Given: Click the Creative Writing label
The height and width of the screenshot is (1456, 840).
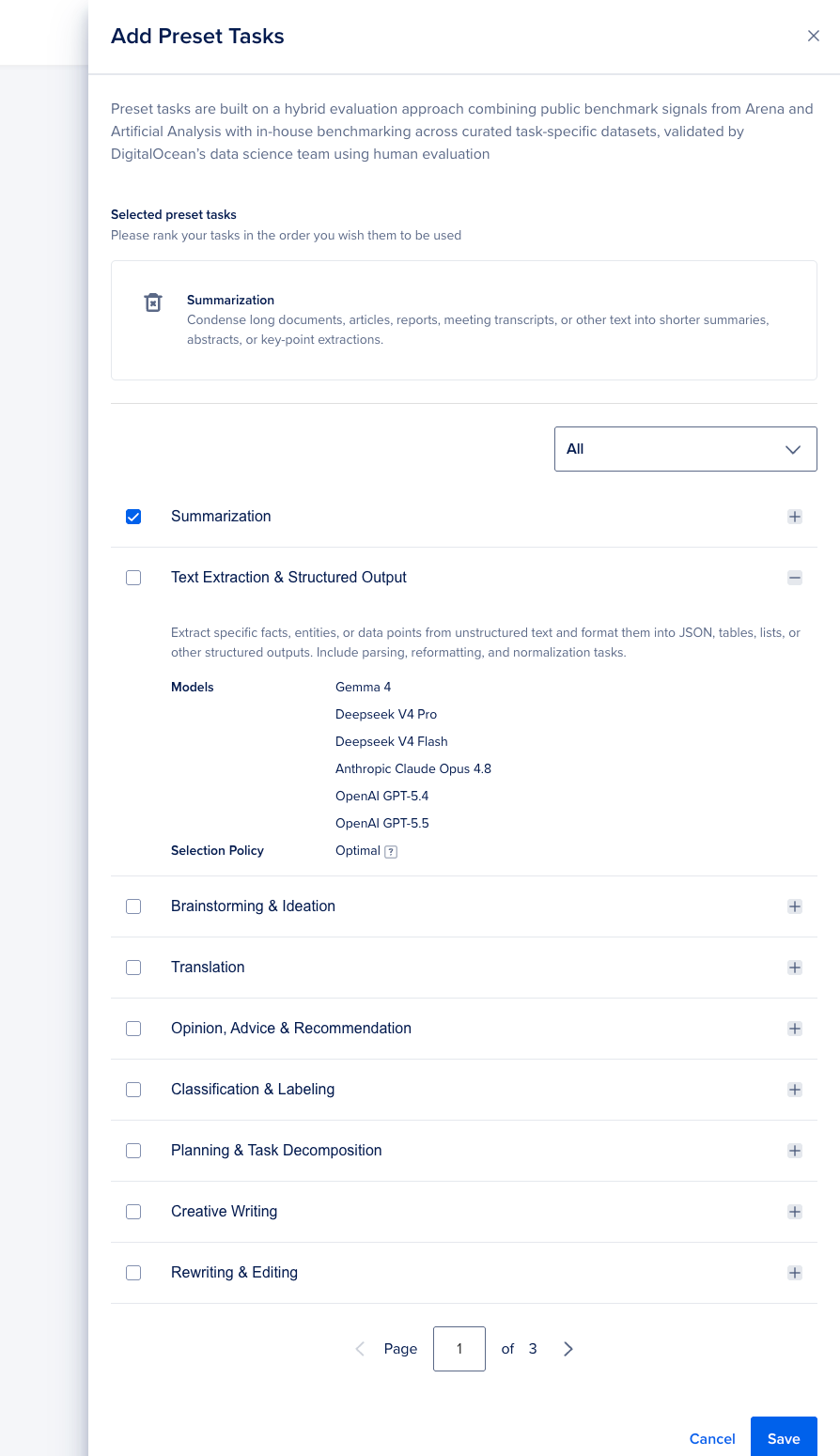Looking at the screenshot, I should pos(224,1212).
